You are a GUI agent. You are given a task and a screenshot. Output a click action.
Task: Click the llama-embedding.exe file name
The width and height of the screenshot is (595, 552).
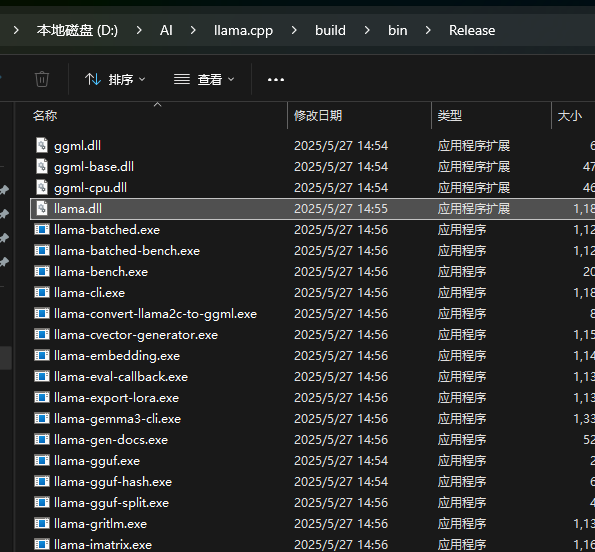point(117,356)
